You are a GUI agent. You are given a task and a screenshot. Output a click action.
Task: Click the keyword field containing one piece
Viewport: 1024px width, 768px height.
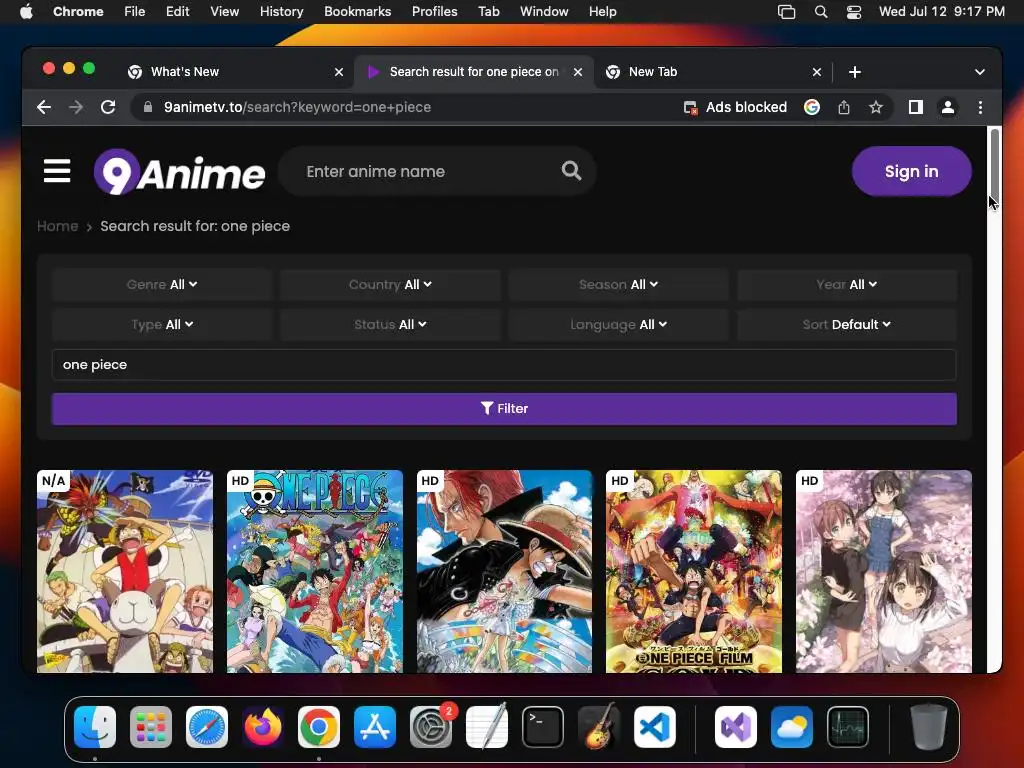(504, 365)
